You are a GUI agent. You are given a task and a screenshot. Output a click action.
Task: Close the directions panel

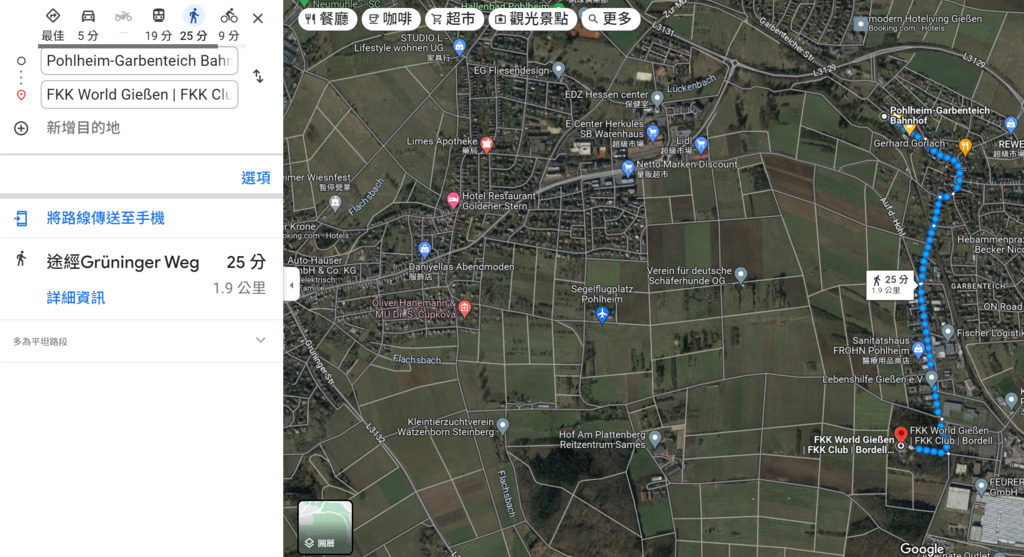(258, 18)
